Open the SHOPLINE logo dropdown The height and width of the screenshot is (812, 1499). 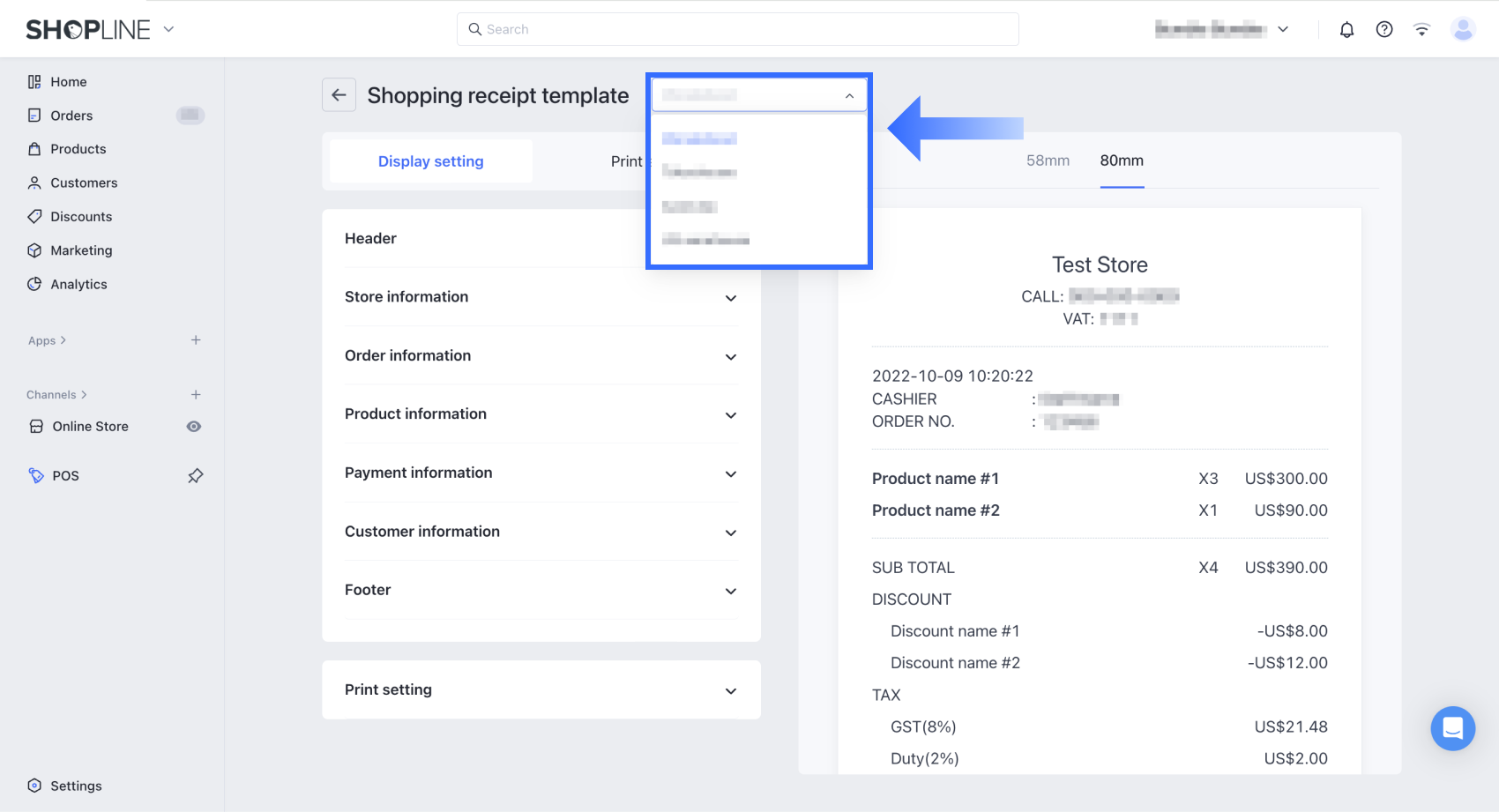click(x=168, y=29)
